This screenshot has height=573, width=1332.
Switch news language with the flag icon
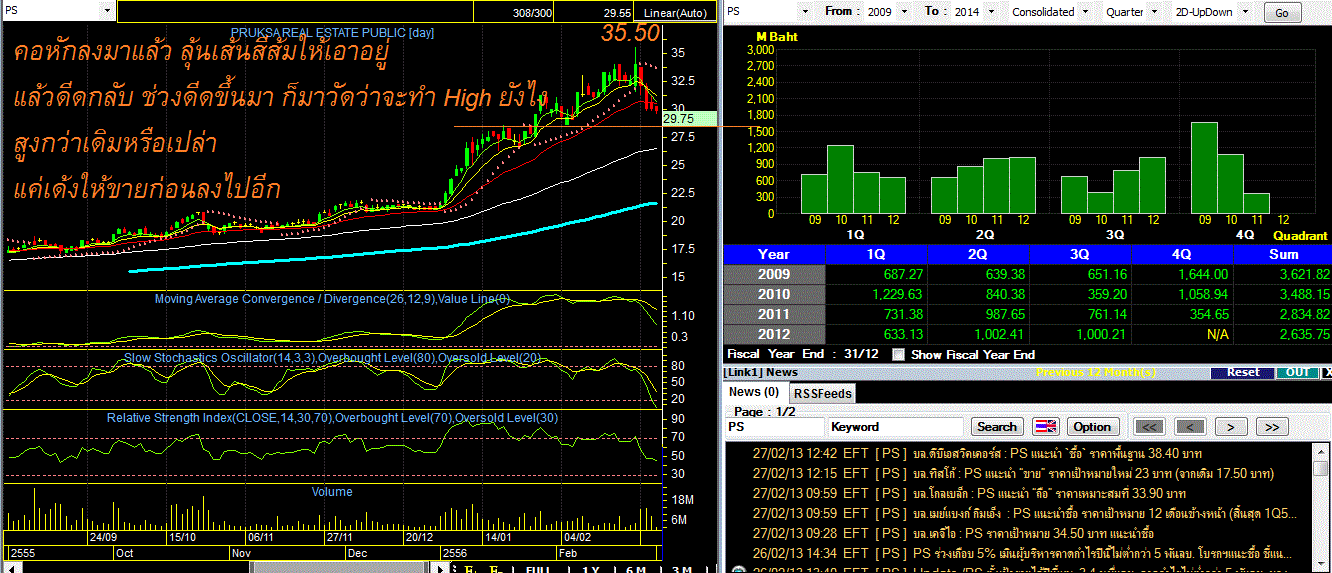pyautogui.click(x=1045, y=426)
